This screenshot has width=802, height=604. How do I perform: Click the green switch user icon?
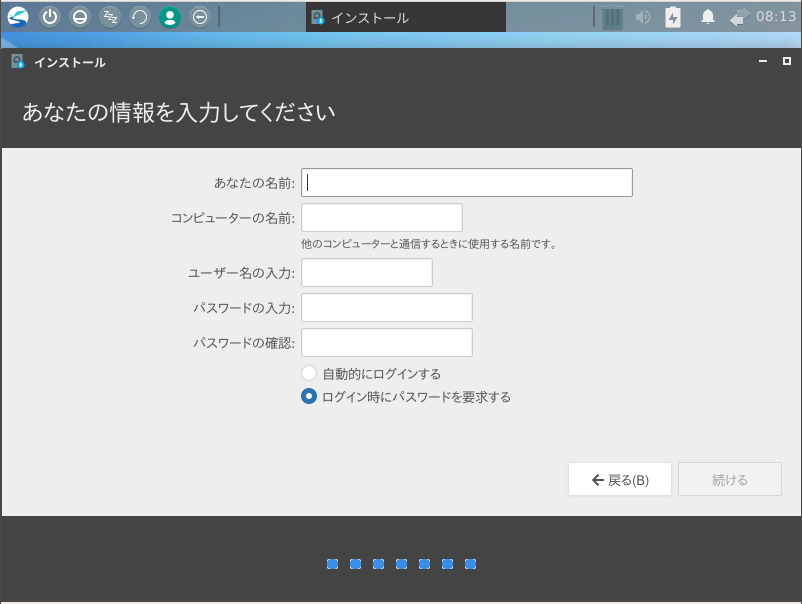point(170,17)
